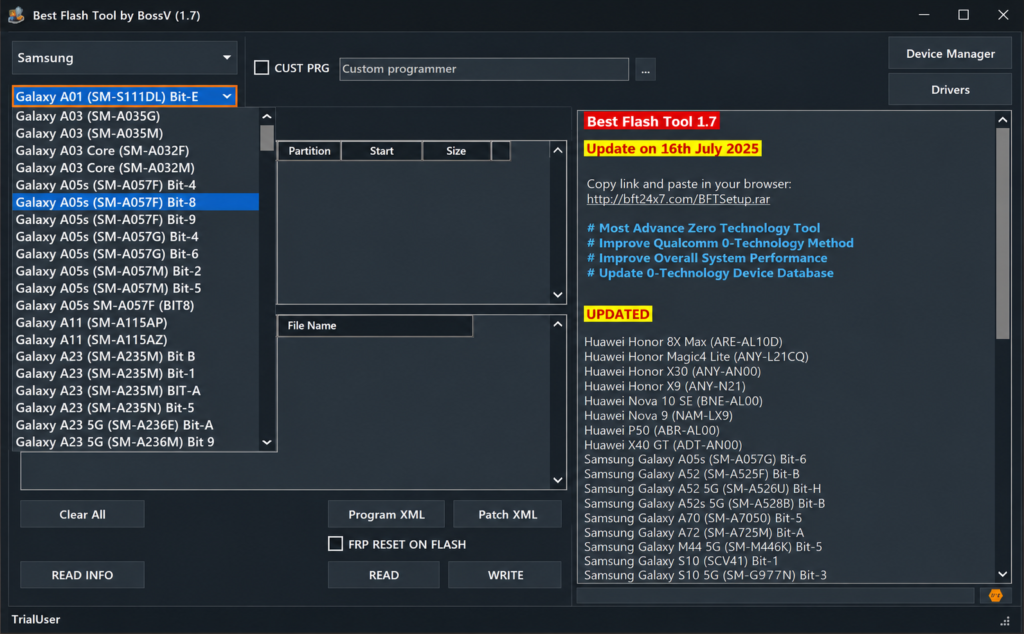Click the File Name column header
Image resolution: width=1024 pixels, height=634 pixels.
click(375, 326)
